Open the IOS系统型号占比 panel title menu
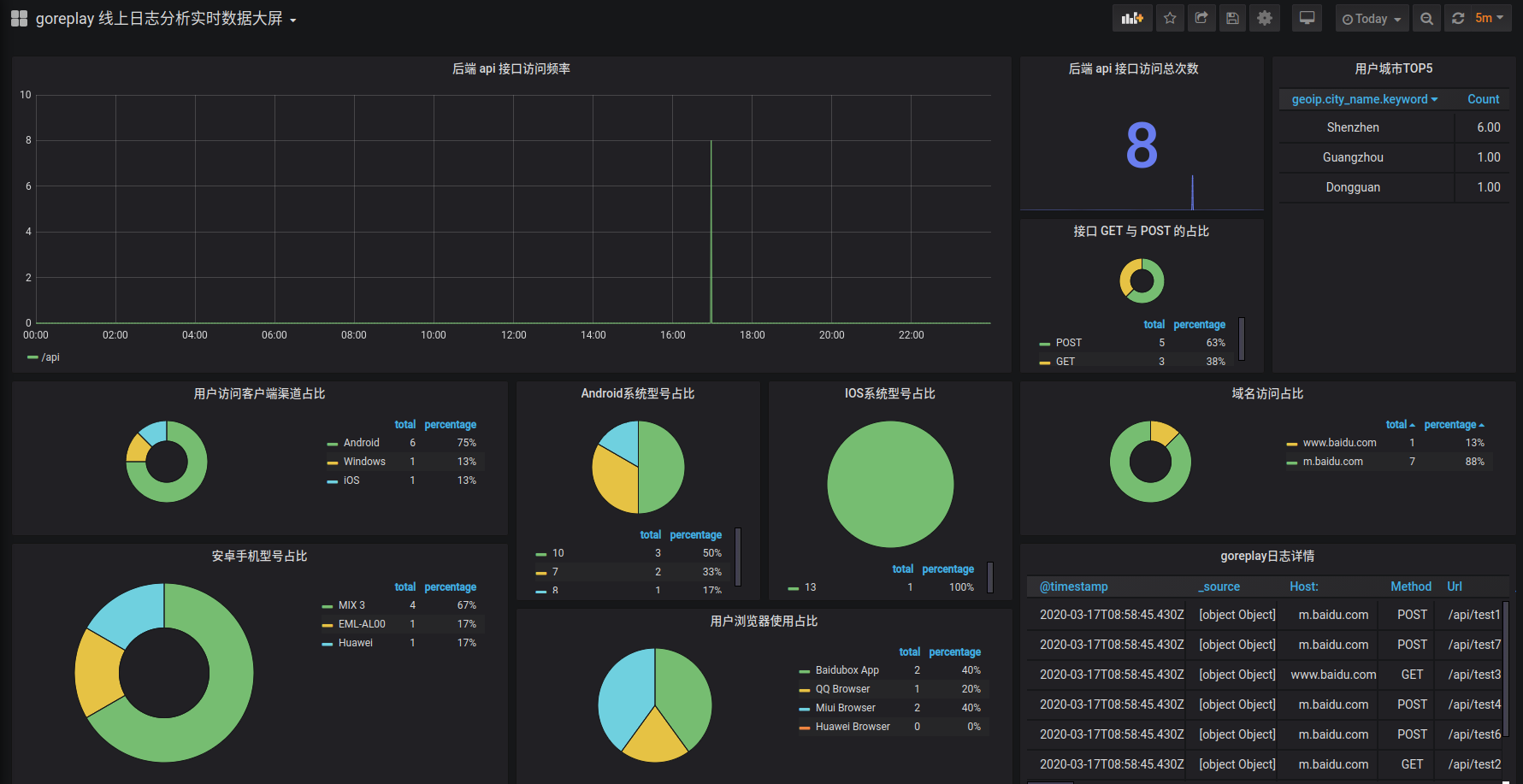 click(x=890, y=393)
